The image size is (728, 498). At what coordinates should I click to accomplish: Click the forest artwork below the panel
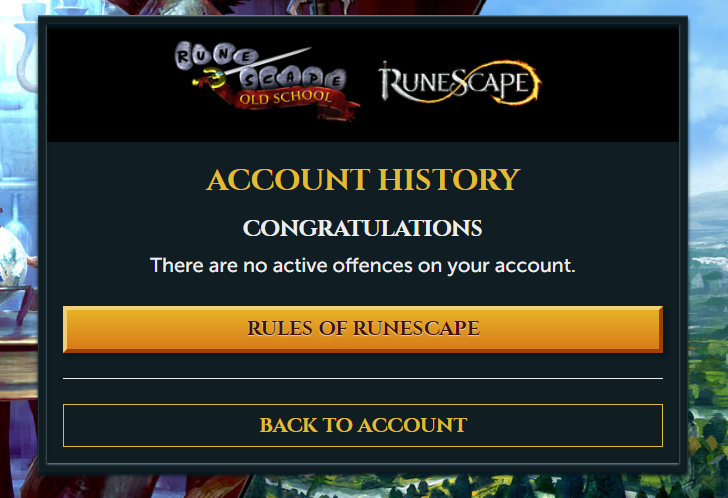click(464, 486)
